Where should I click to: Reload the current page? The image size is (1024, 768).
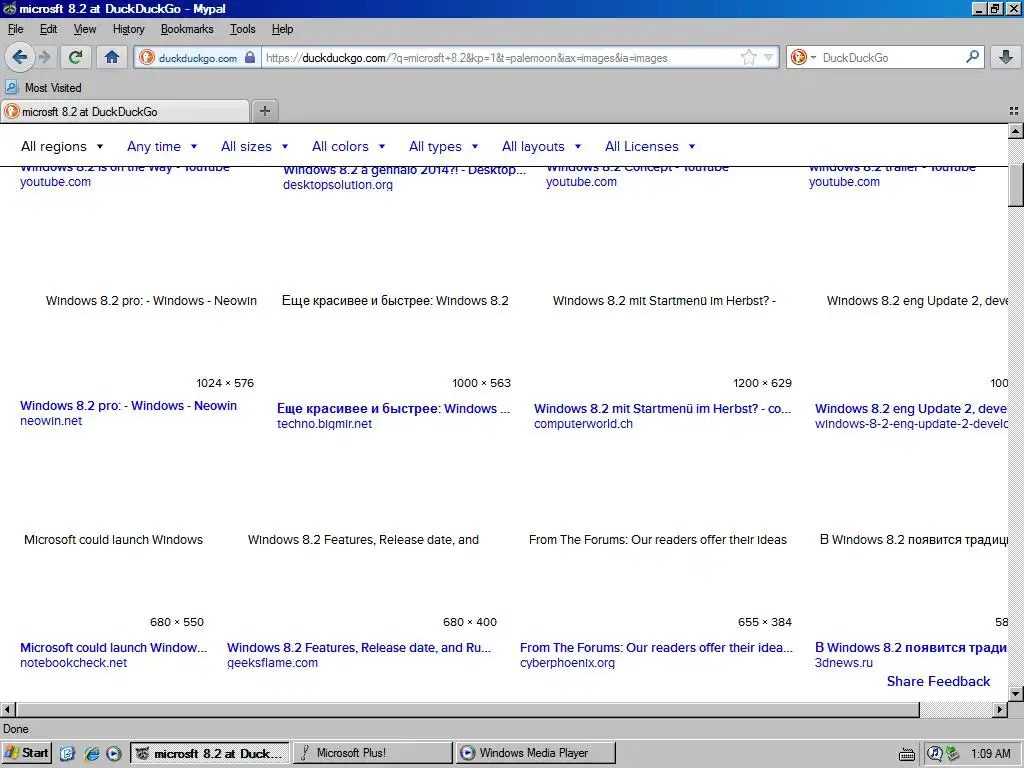tap(75, 57)
